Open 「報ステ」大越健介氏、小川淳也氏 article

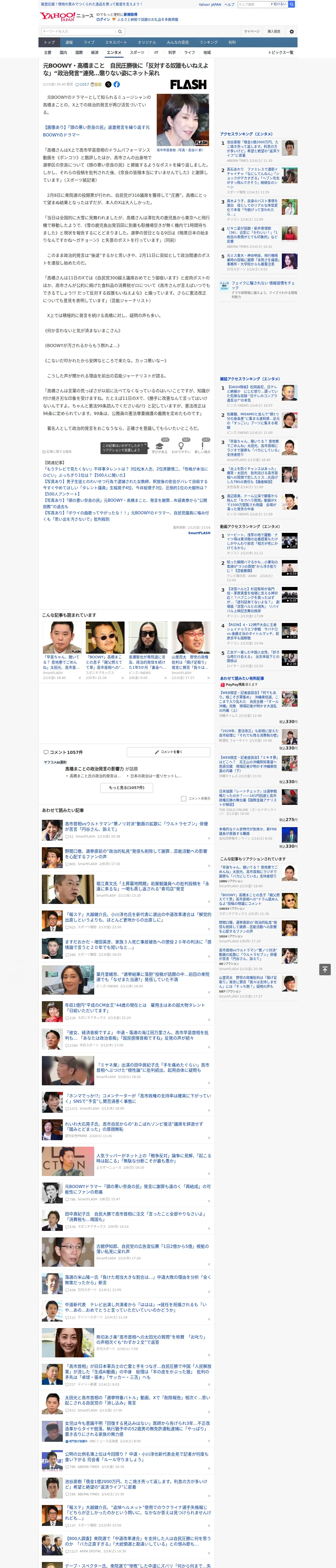coord(138,917)
